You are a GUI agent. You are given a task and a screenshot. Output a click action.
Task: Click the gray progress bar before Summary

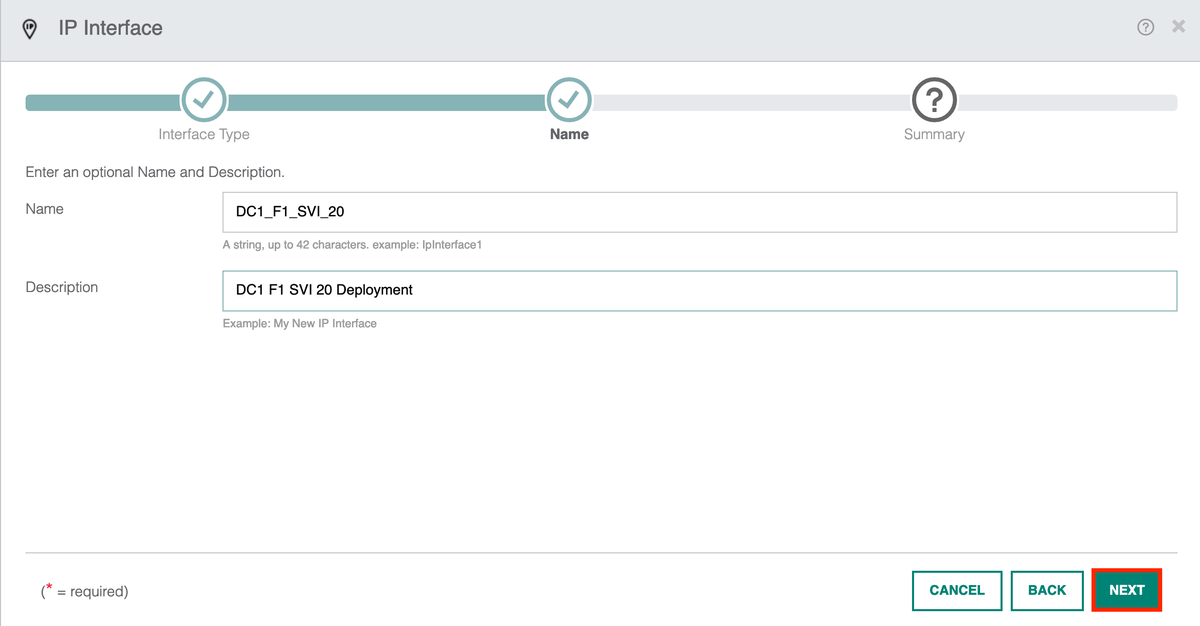coord(750,101)
